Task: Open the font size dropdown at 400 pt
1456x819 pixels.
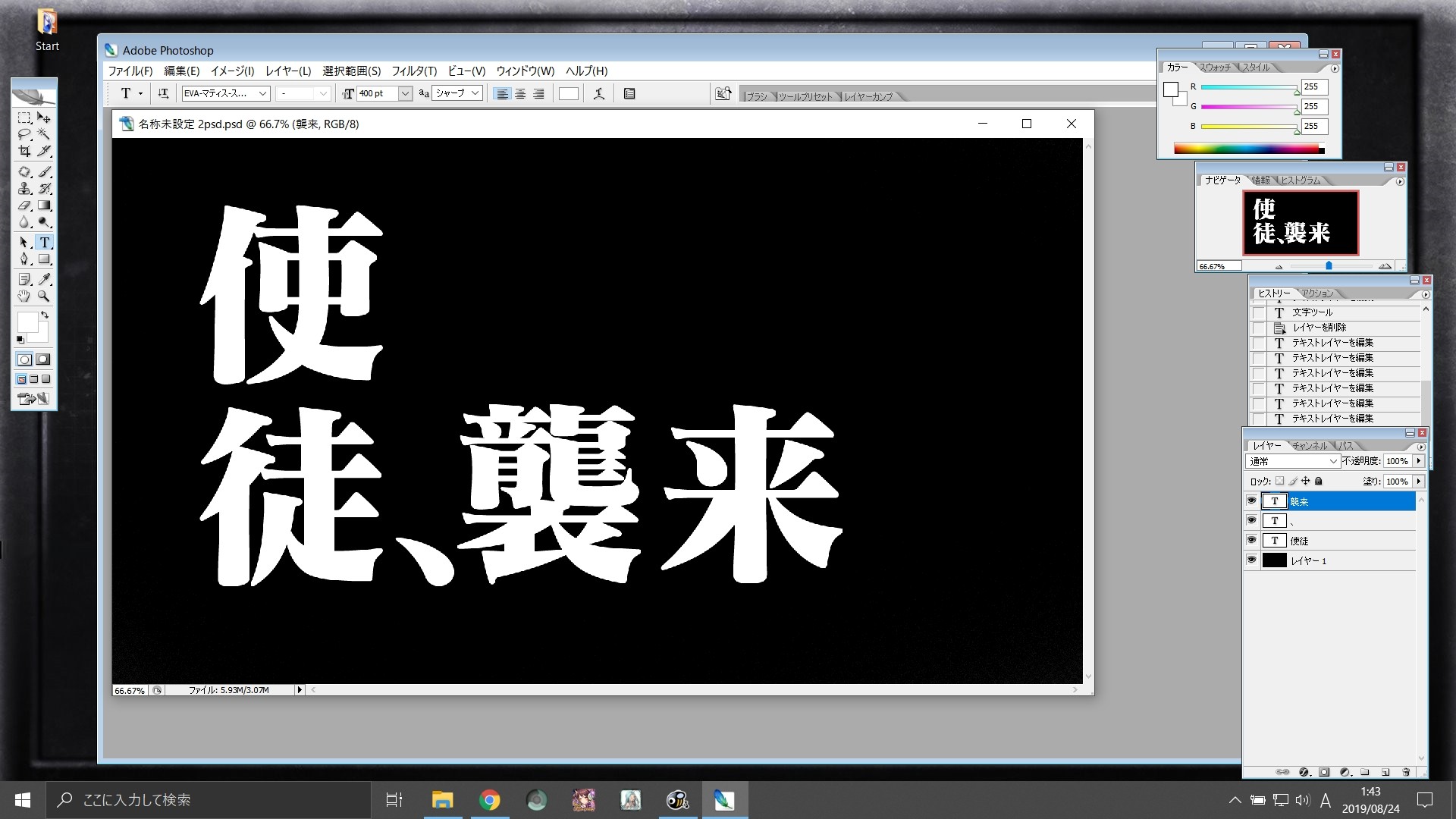Action: [x=405, y=93]
